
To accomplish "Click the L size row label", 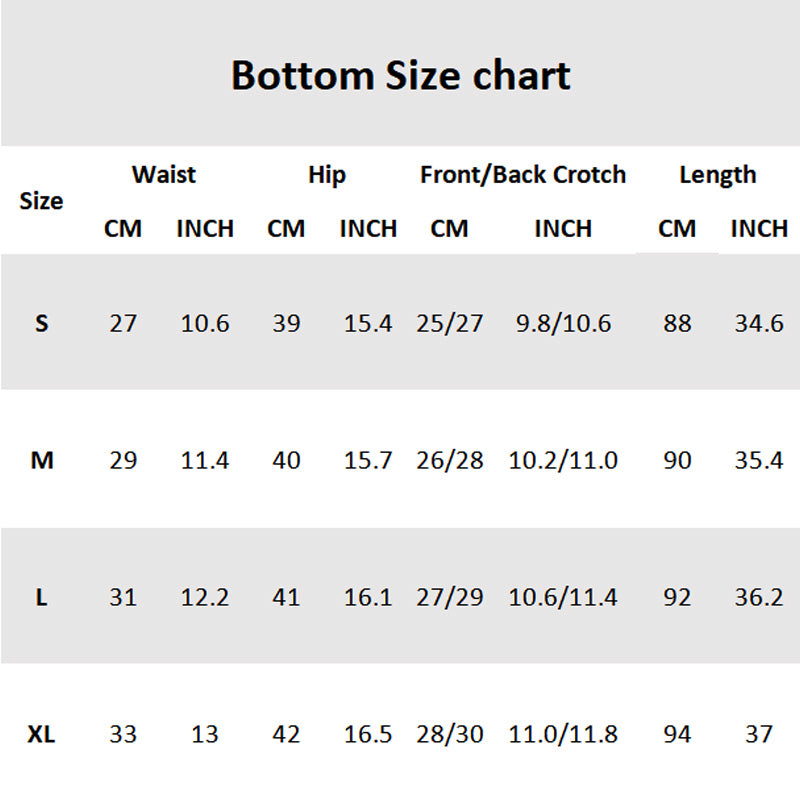I will click(x=41, y=598).
